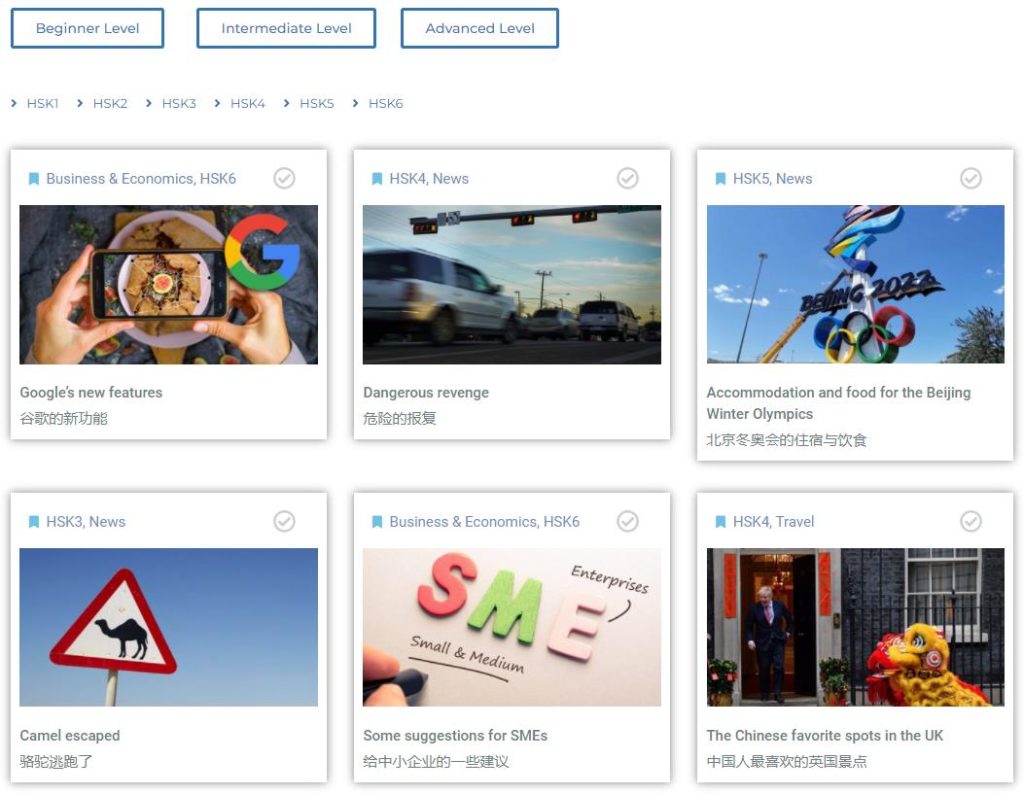This screenshot has width=1024, height=795.
Task: Click bookmark icon on Dangerous revenge card
Action: point(377,179)
